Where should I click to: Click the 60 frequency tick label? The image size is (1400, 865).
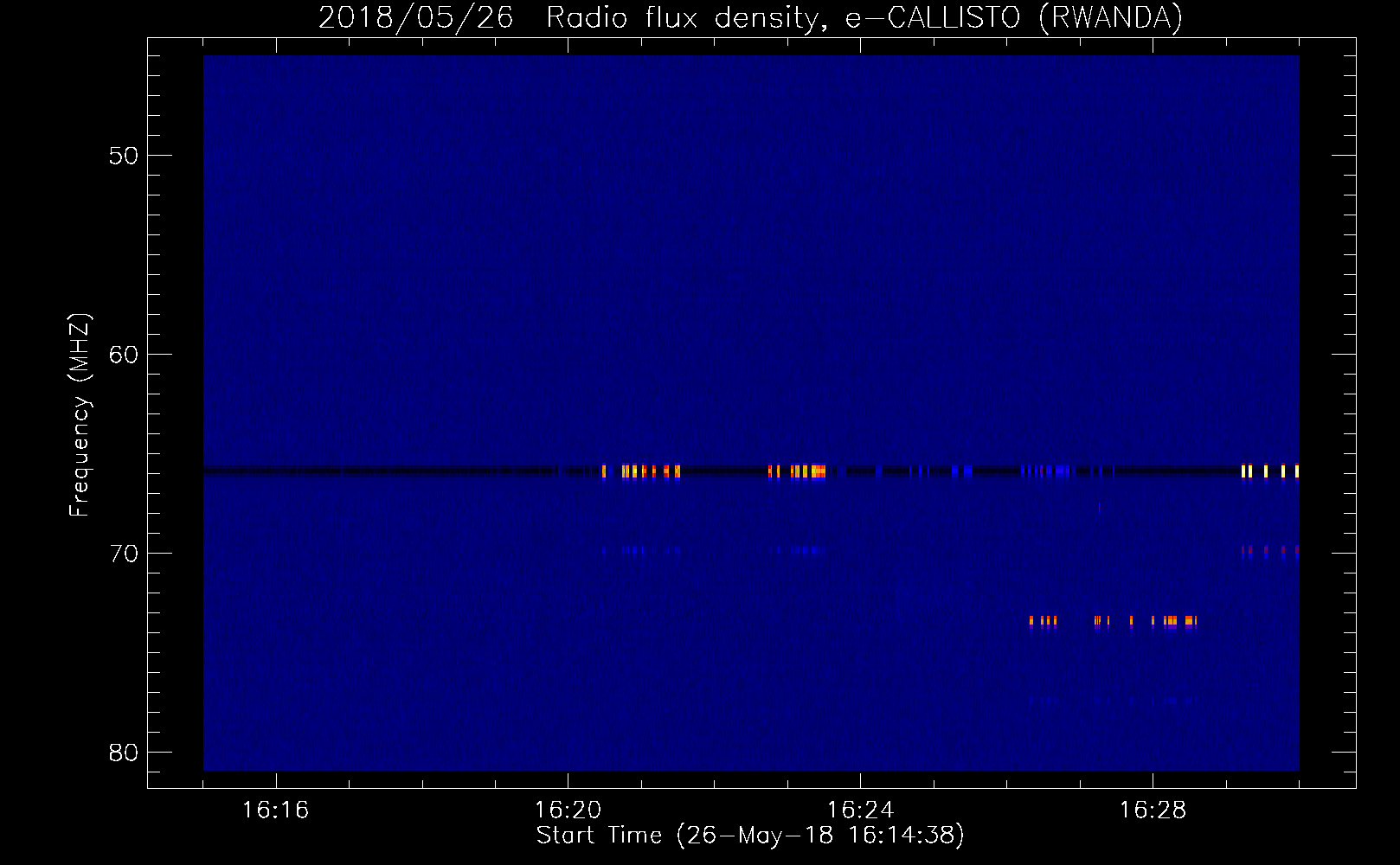coord(125,355)
